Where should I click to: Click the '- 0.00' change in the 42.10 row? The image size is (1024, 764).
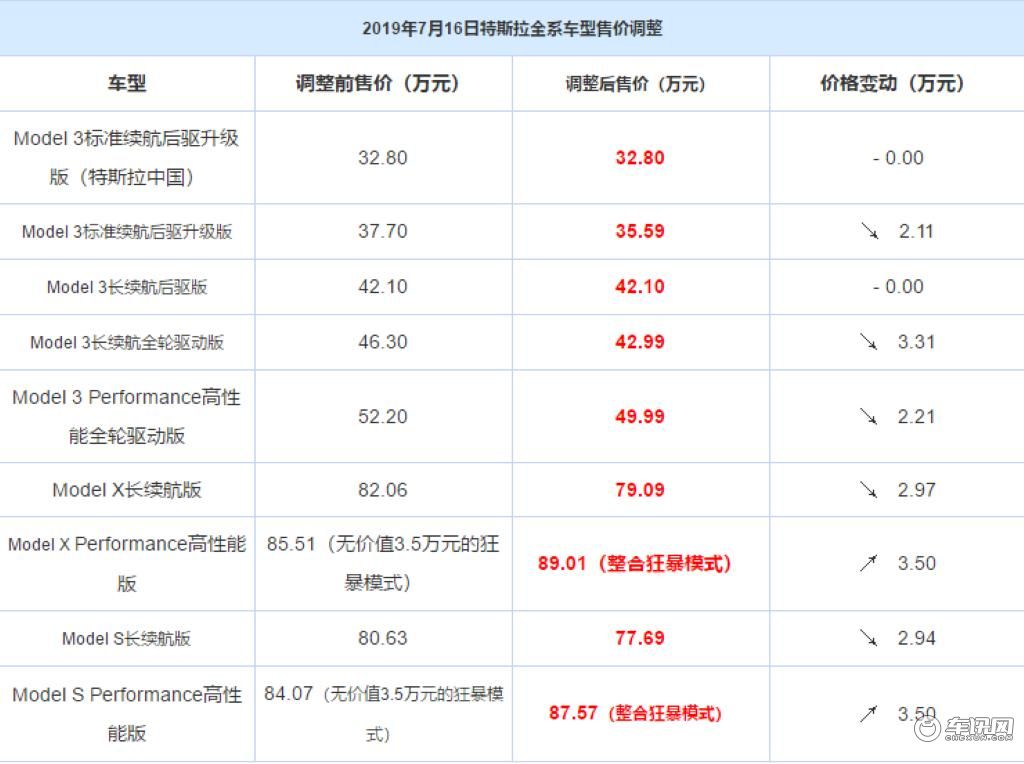pyautogui.click(x=898, y=287)
